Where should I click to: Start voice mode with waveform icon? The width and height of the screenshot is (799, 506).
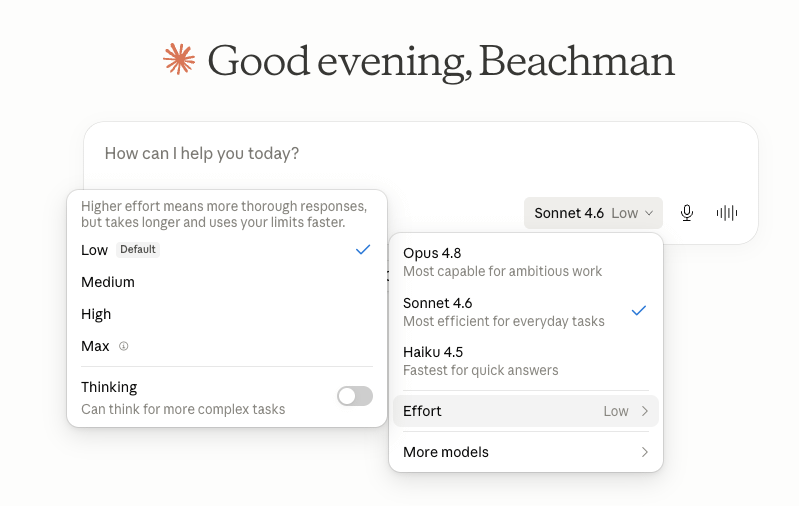[727, 213]
